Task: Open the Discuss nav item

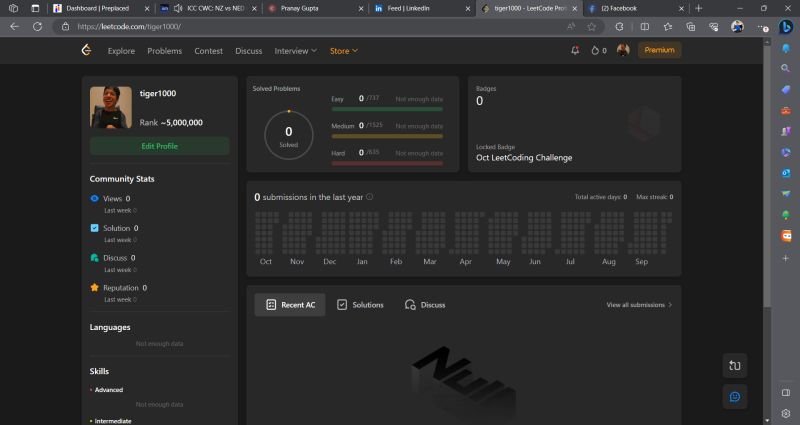Action: (x=248, y=51)
